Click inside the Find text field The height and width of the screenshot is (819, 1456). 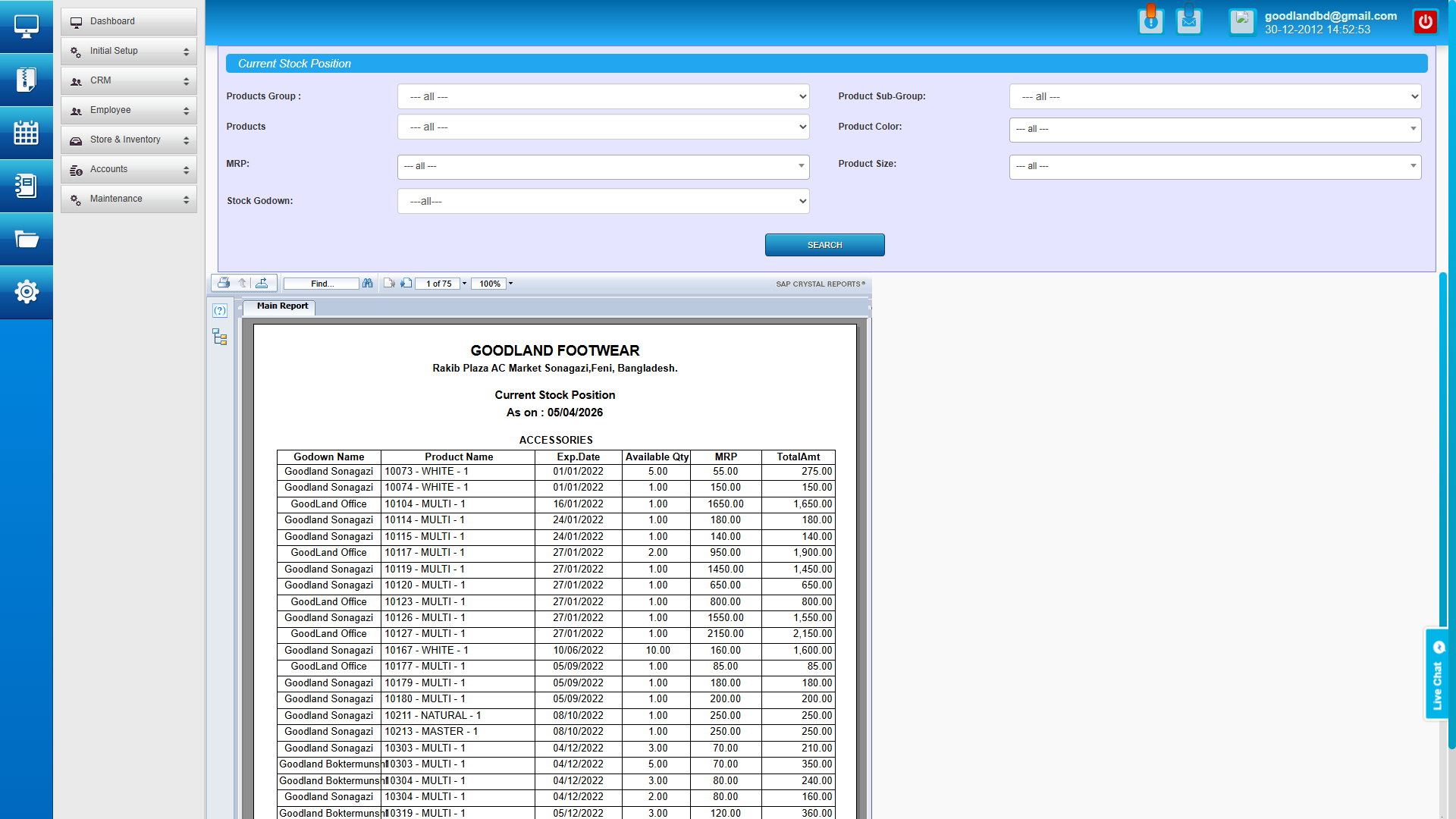point(321,283)
